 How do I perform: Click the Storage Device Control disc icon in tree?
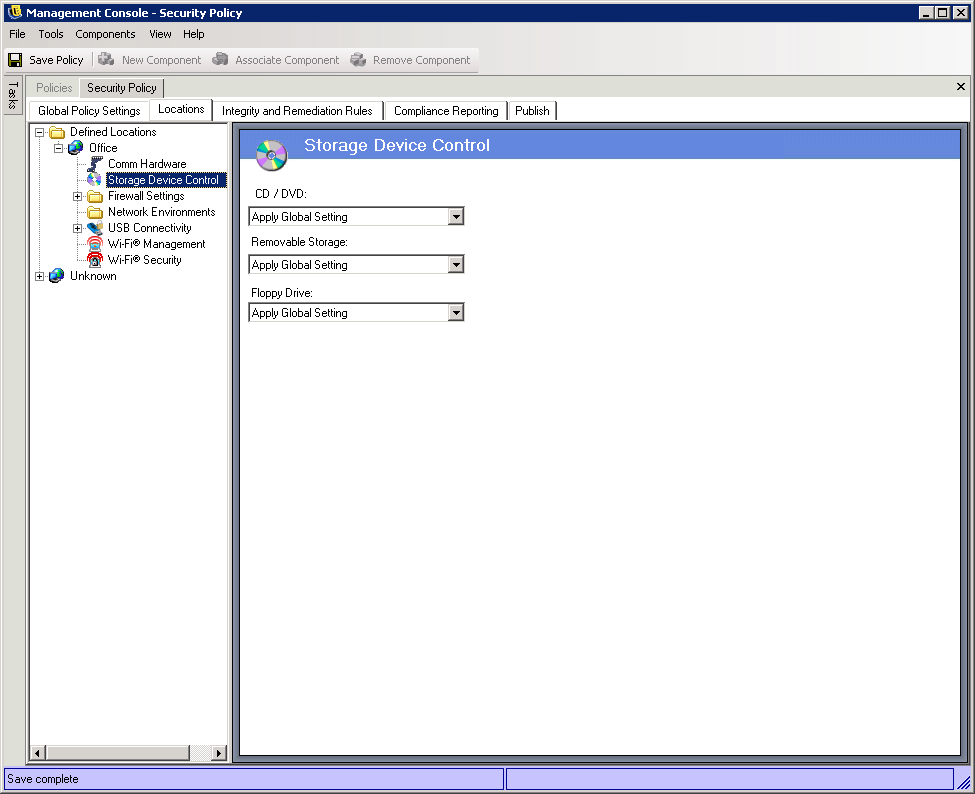point(95,180)
